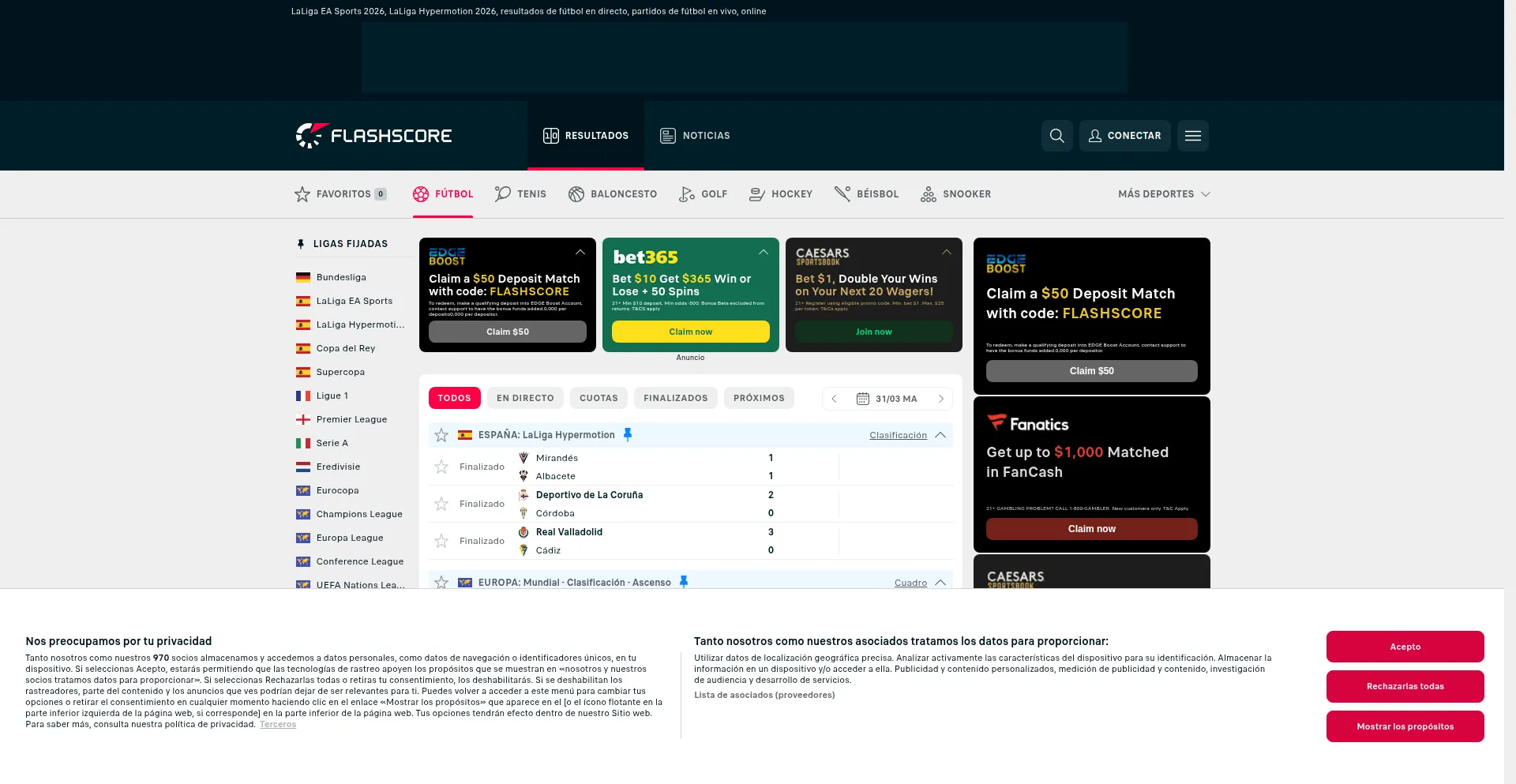The width and height of the screenshot is (1516, 784).
Task: Click the Mirandés team crest
Action: (523, 458)
